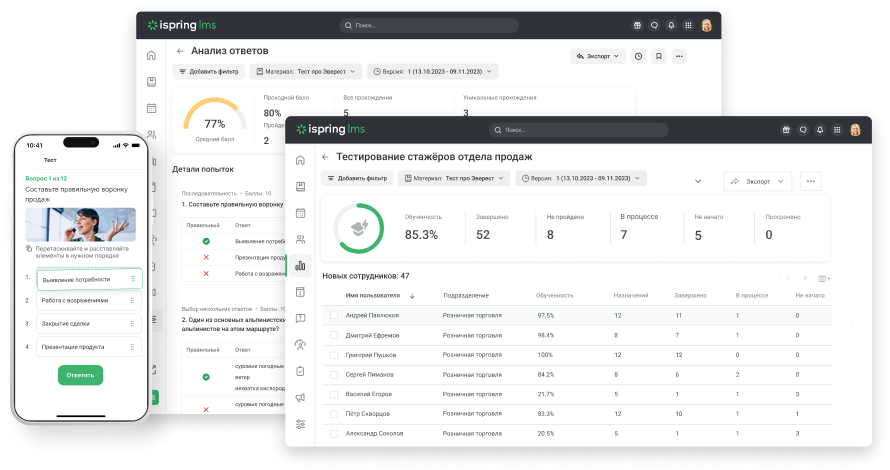
Task: Click gift icon in front window header
Action: [786, 130]
